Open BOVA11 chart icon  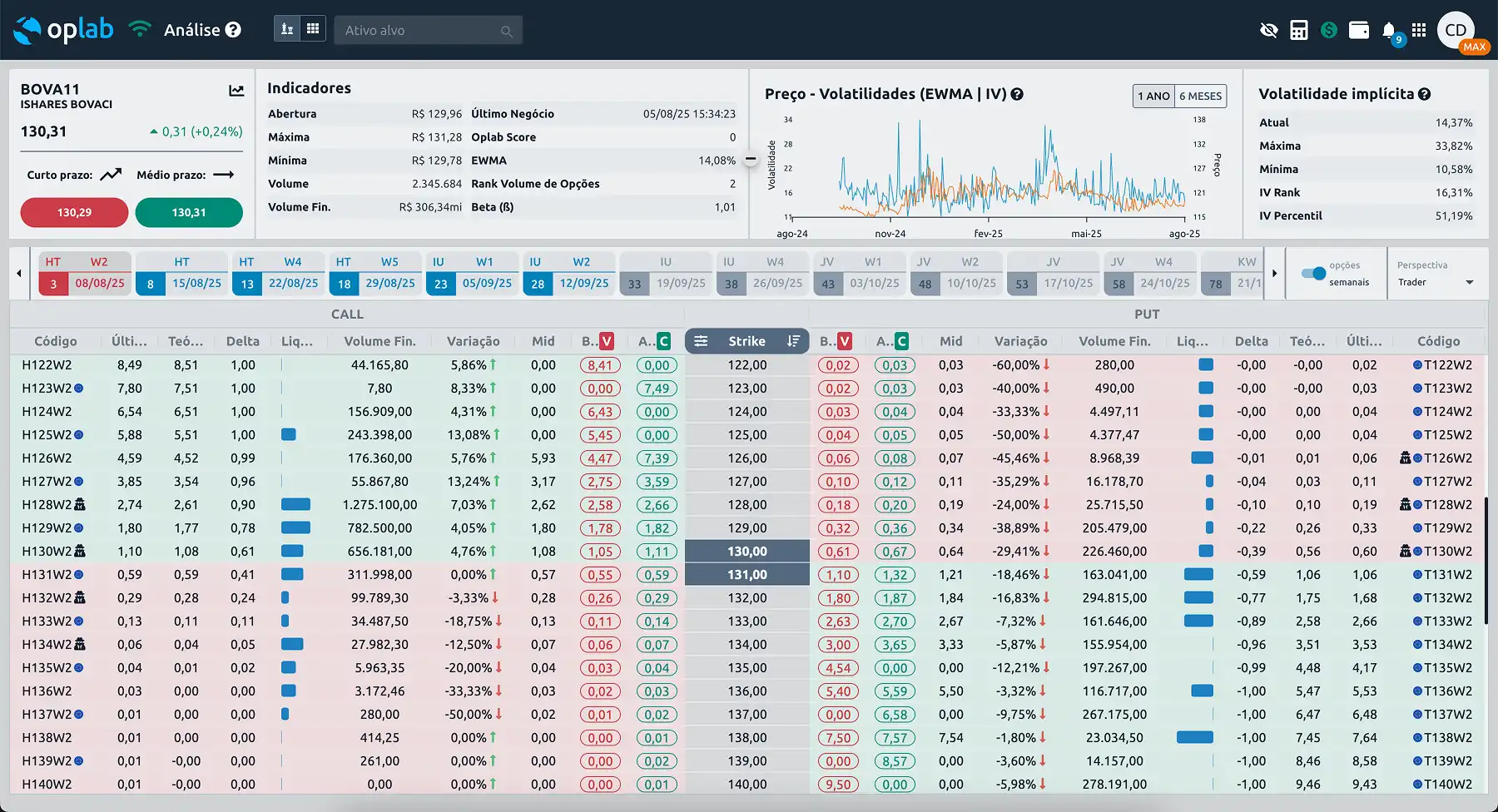click(x=236, y=91)
